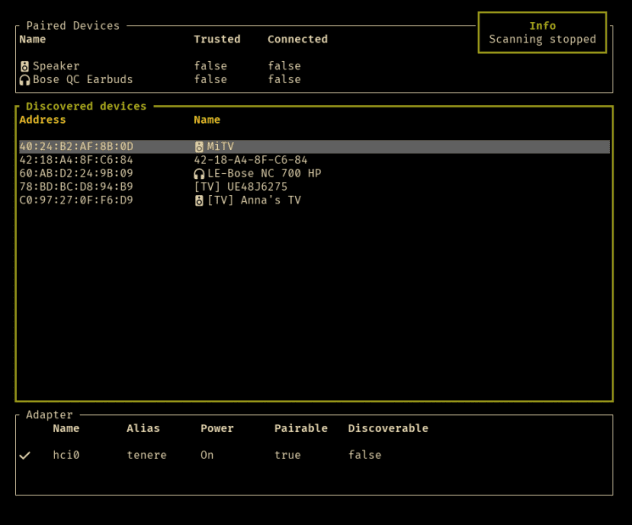Click the Name header in Discovered devices
Screen dimensions: 632x525
point(207,120)
